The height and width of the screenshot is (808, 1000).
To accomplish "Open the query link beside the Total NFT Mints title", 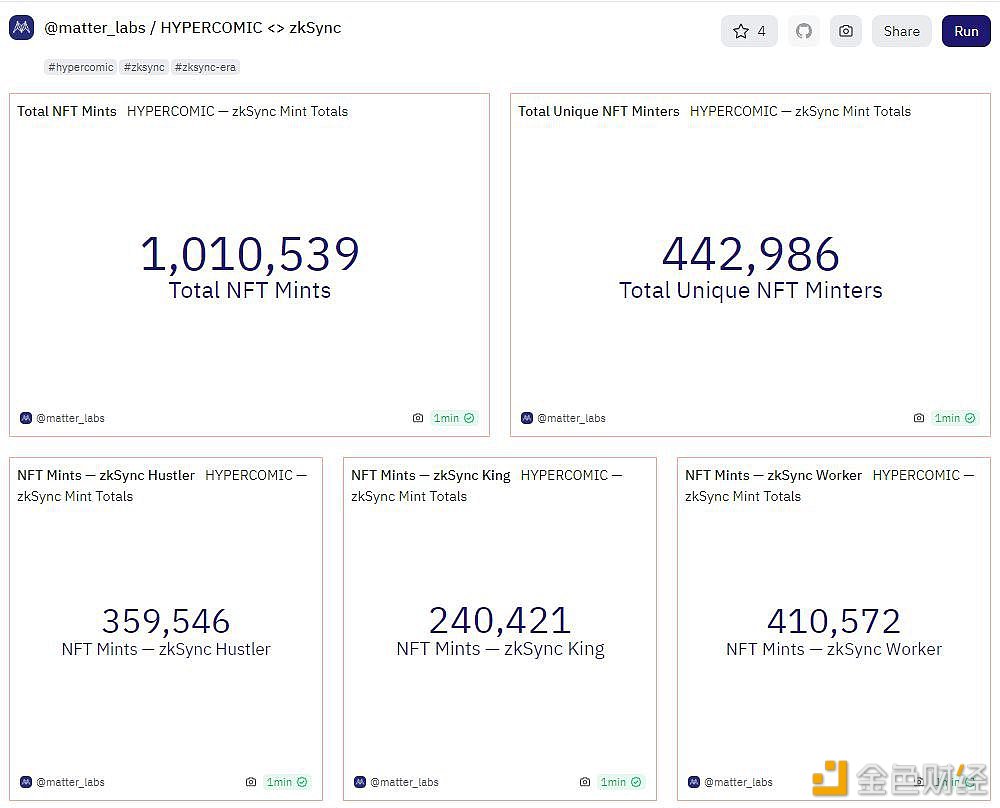I will [x=237, y=111].
